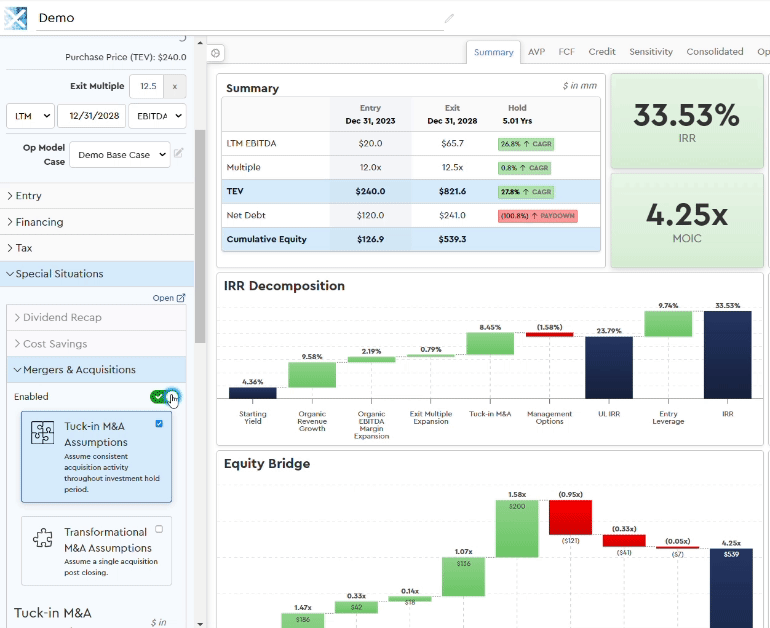Click the pencil icon beside Demo title
The width and height of the screenshot is (770, 628).
449,18
